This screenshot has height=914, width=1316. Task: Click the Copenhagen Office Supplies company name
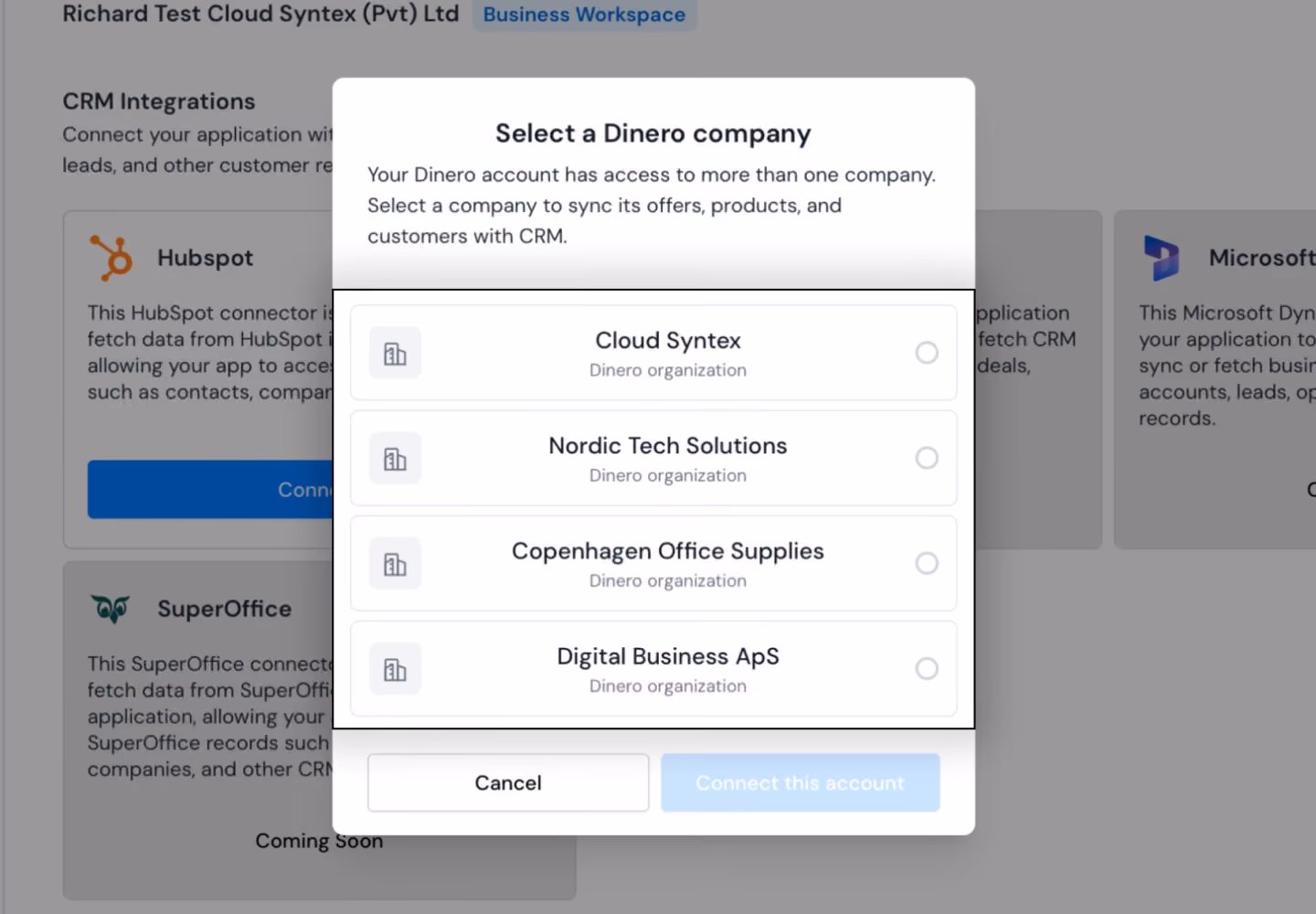(668, 551)
